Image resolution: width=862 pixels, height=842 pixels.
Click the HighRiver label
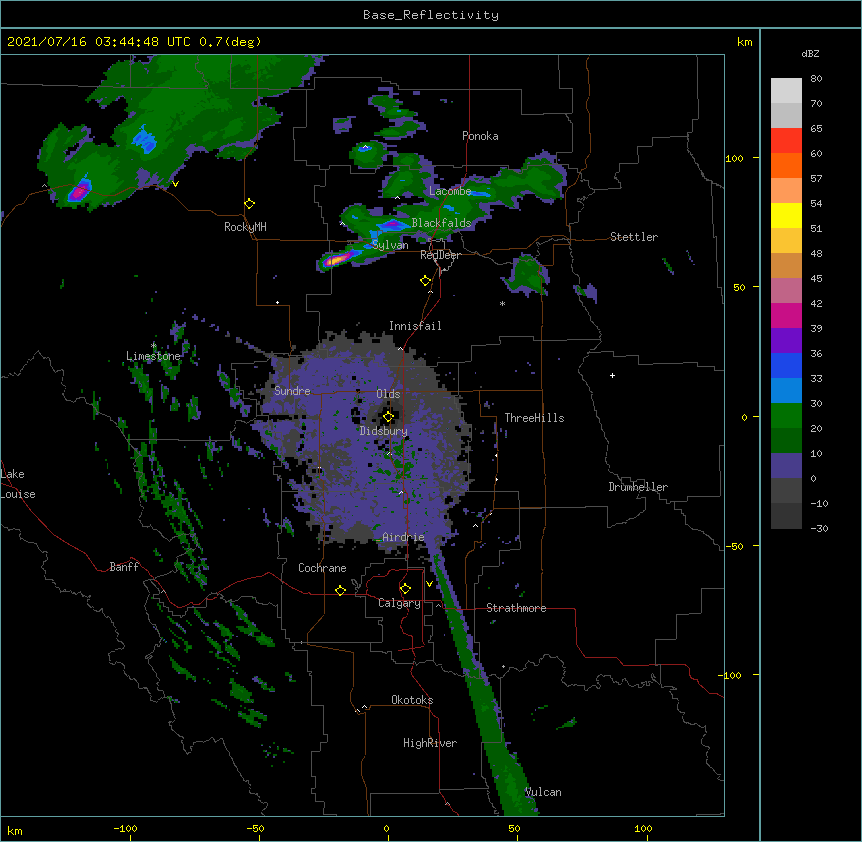click(430, 743)
